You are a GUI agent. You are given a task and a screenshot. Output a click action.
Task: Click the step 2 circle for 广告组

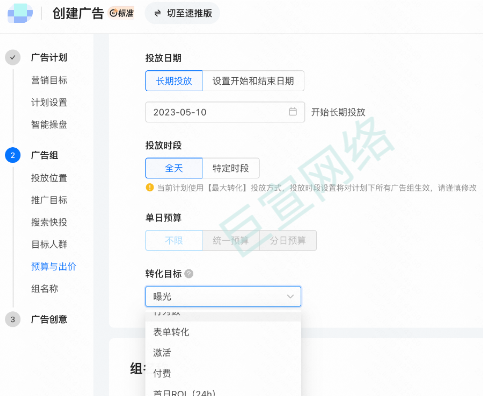pyautogui.click(x=13, y=155)
